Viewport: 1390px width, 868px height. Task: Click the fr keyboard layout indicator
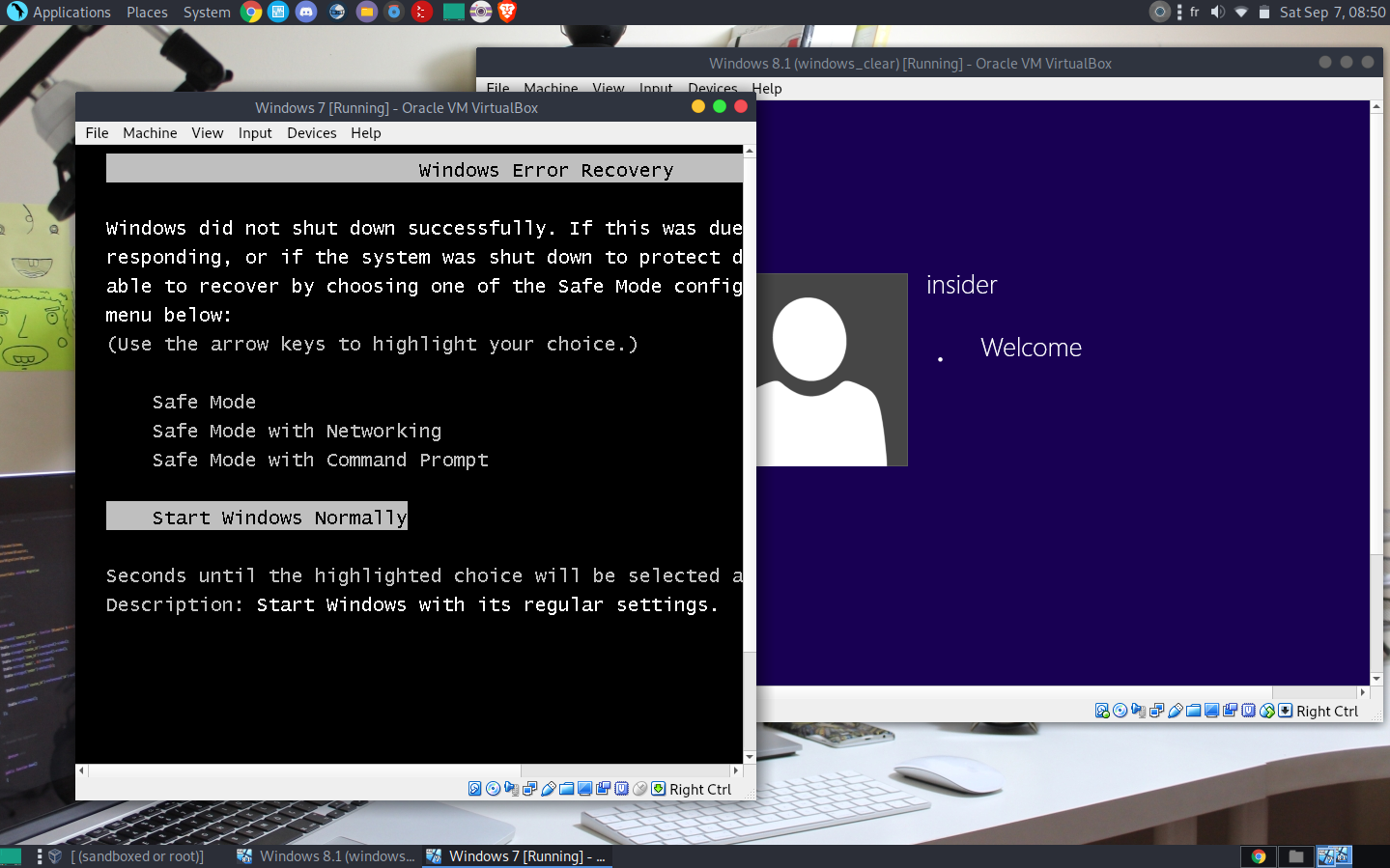[x=1194, y=12]
